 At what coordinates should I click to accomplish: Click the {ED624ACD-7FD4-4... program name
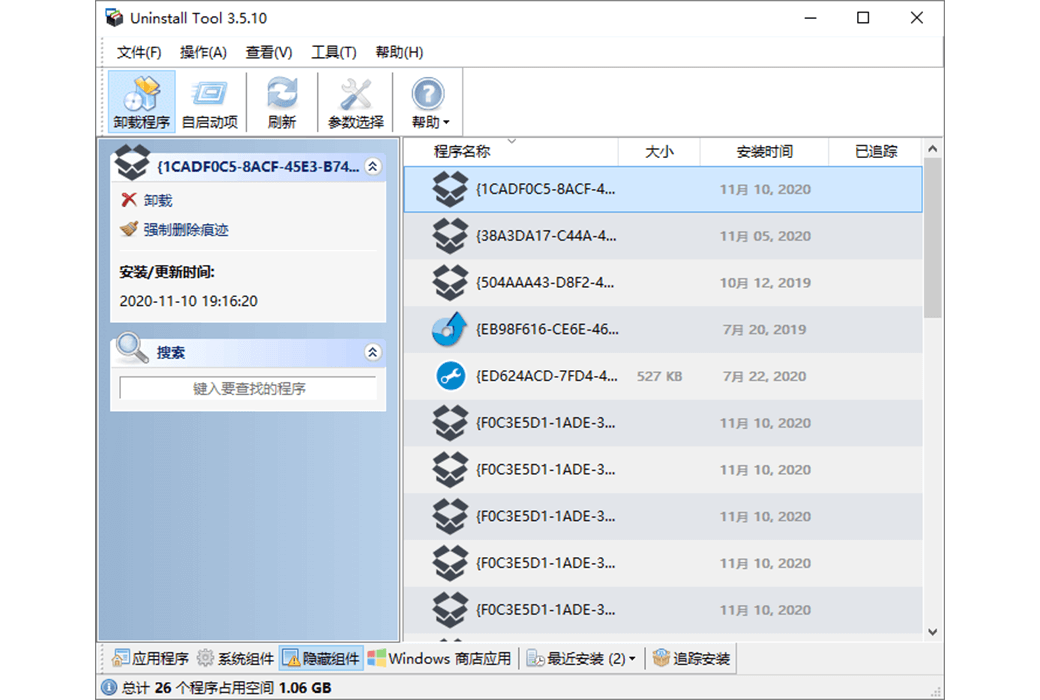[547, 376]
